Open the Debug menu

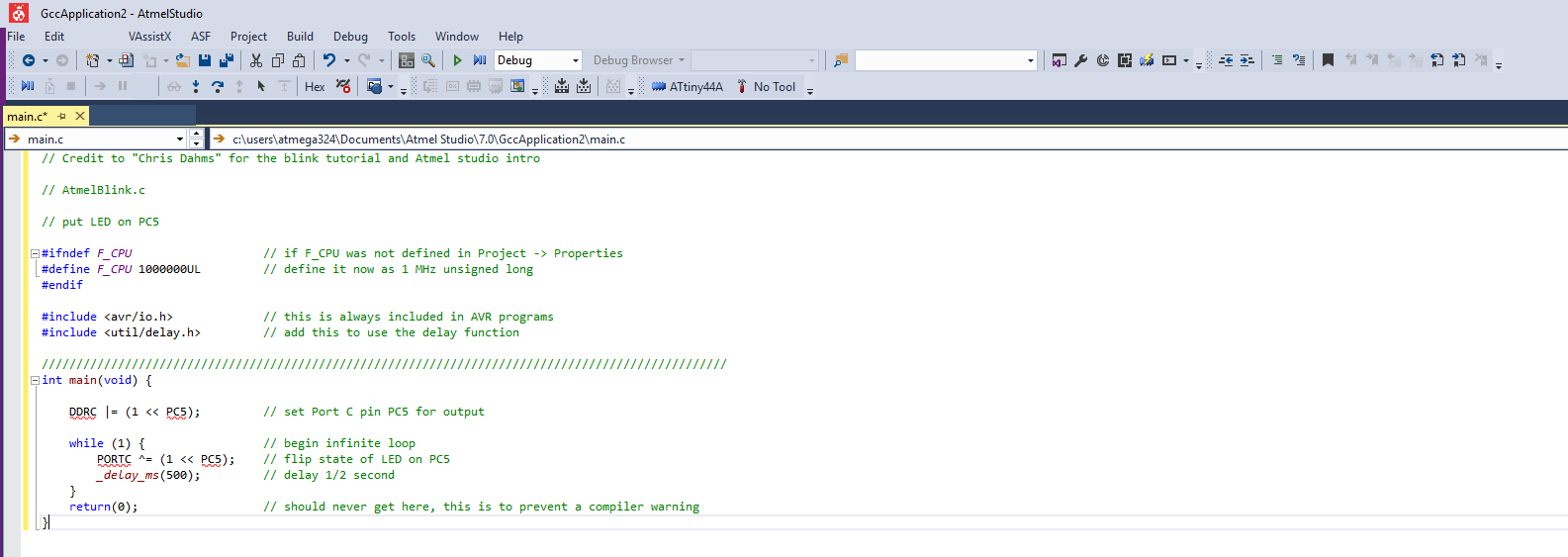(350, 37)
